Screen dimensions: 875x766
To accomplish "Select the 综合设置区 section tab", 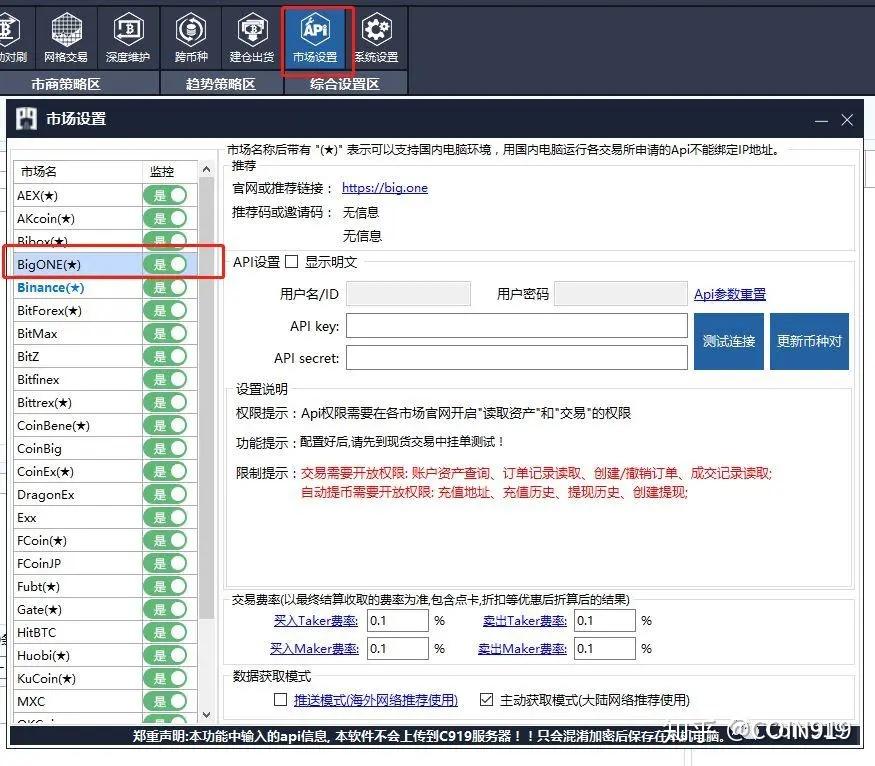I will [x=345, y=84].
